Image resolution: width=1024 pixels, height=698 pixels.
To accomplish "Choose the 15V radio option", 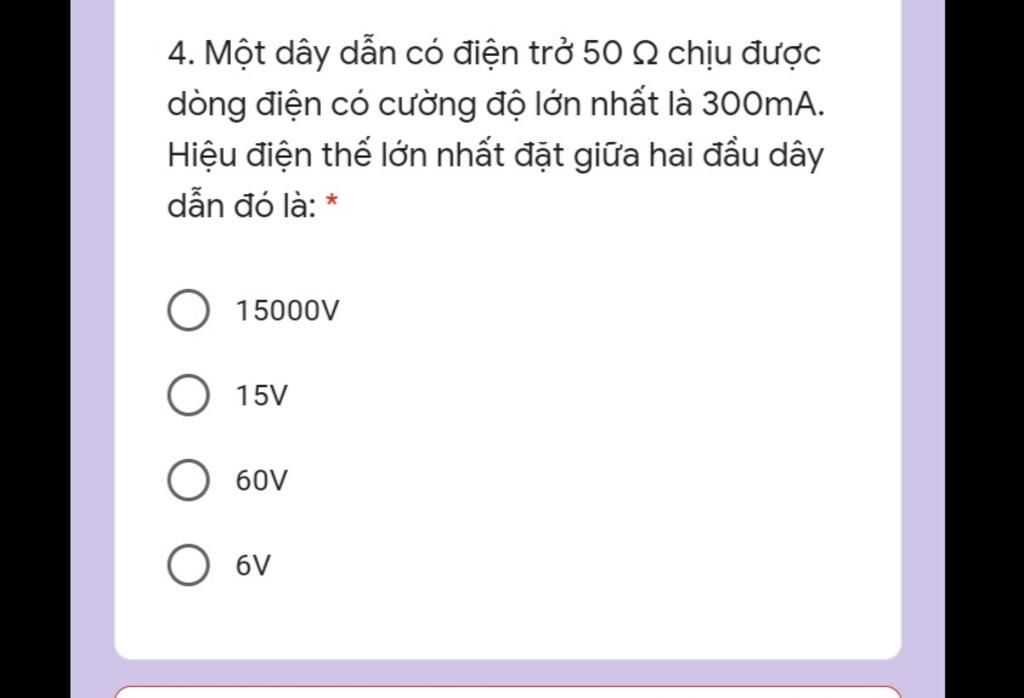I will pyautogui.click(x=188, y=395).
